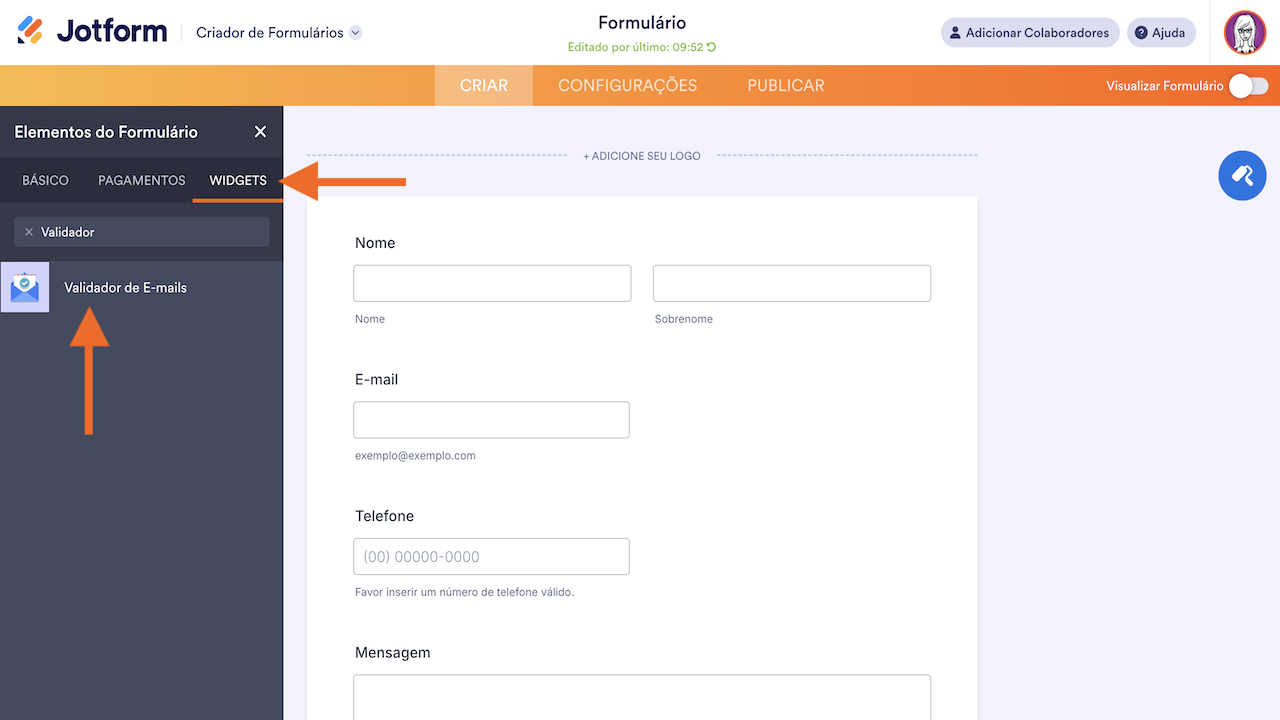Close the Elementos do Formulário panel

260,132
